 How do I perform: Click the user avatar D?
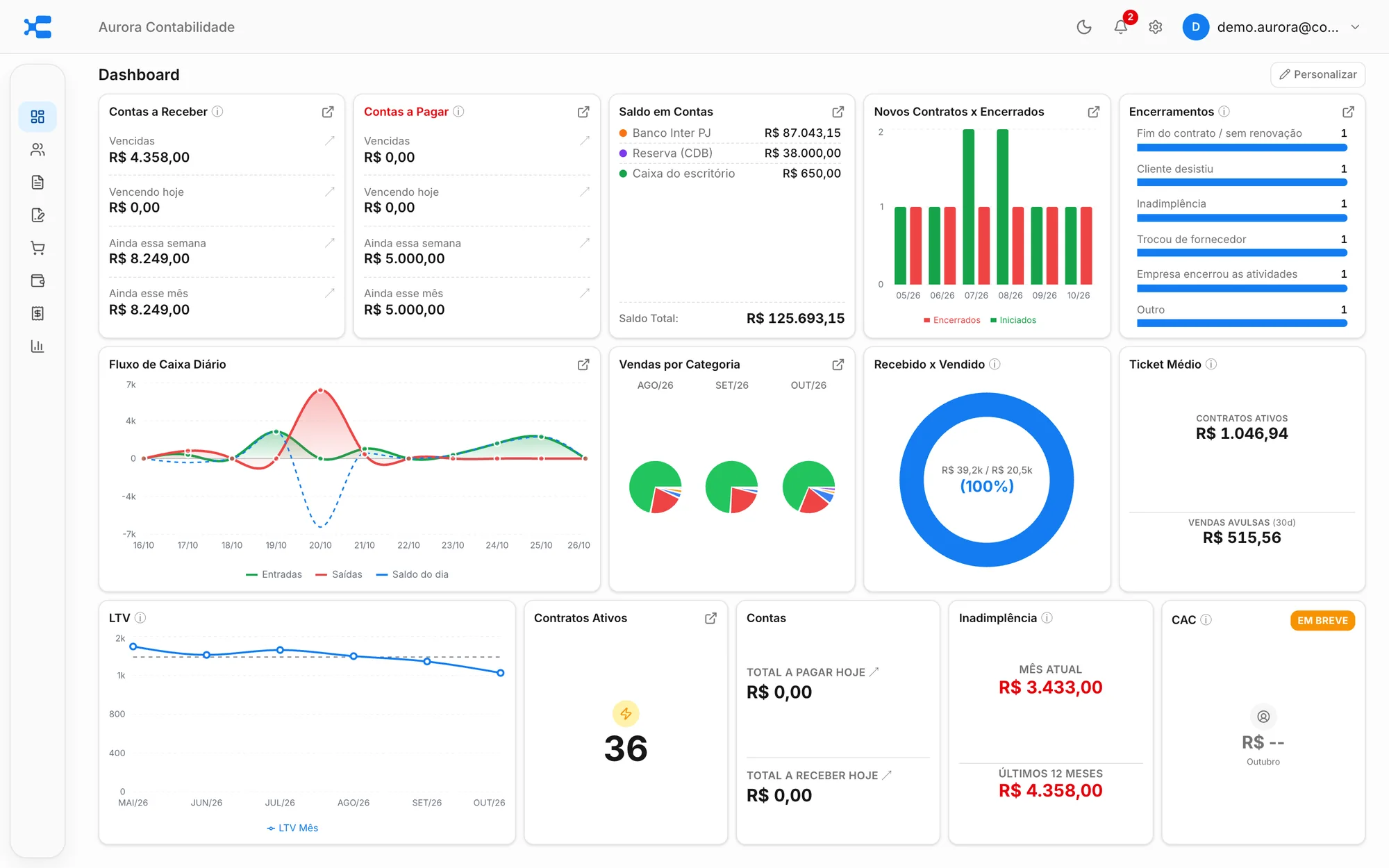click(x=1195, y=27)
